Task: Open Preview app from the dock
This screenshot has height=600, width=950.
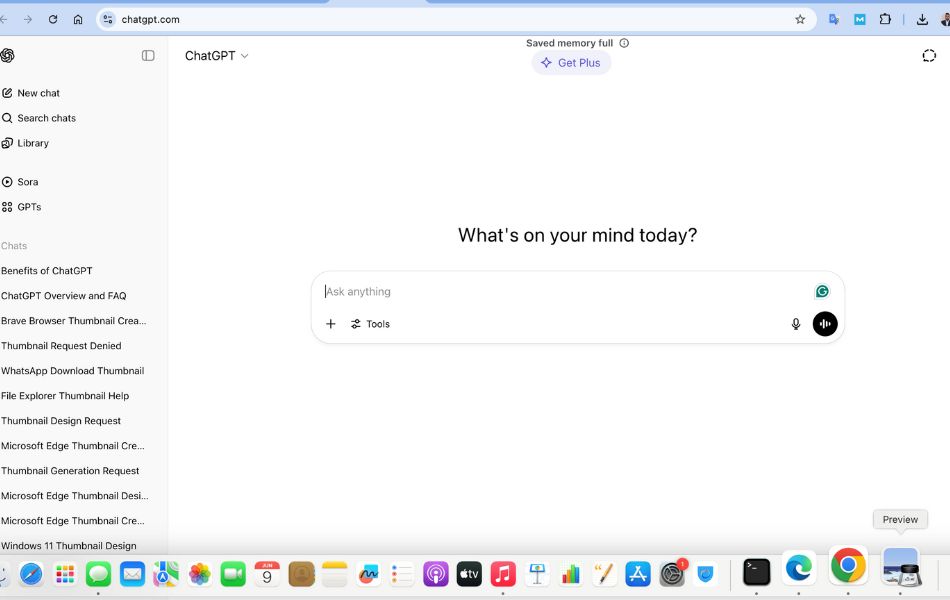Action: coord(900,567)
